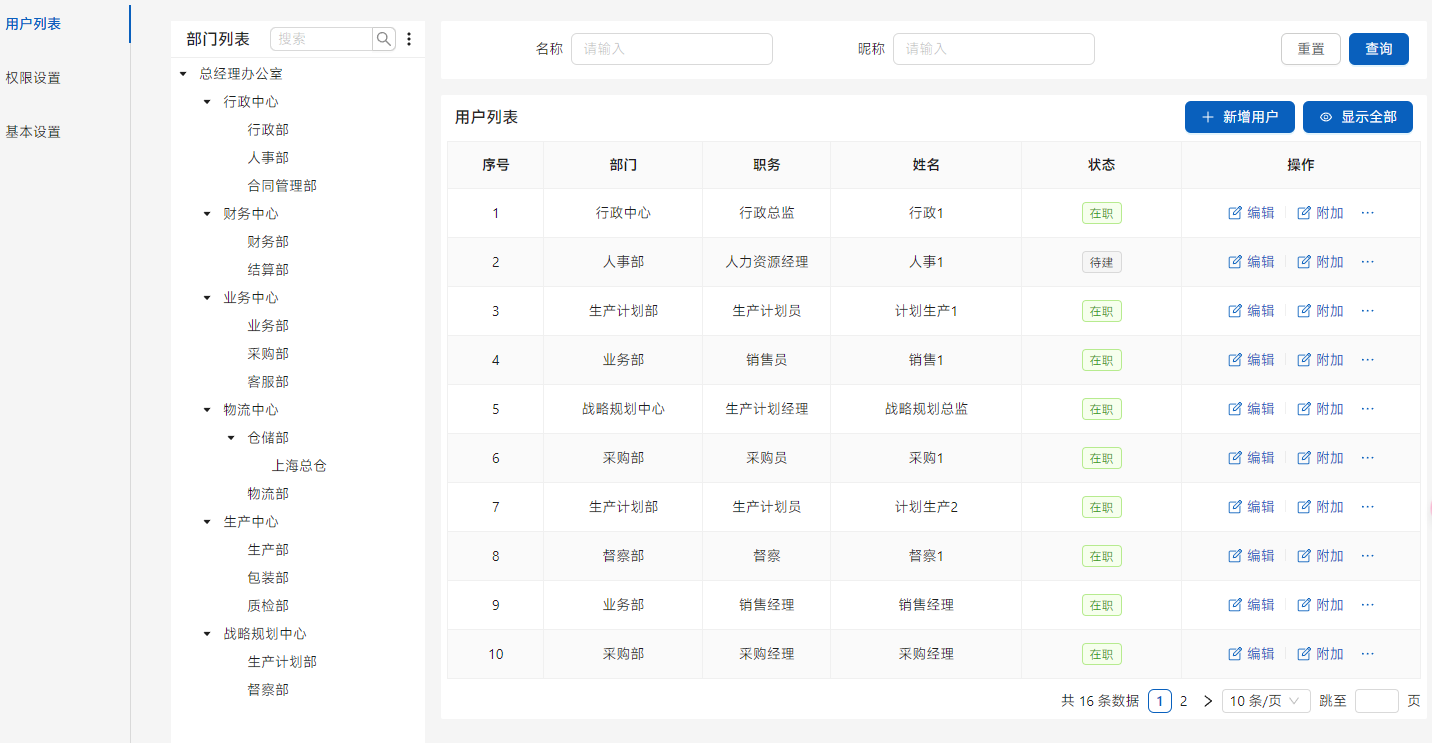The image size is (1432, 743).
Task: Open 权限设置 in the left sidebar
Action: pos(33,78)
